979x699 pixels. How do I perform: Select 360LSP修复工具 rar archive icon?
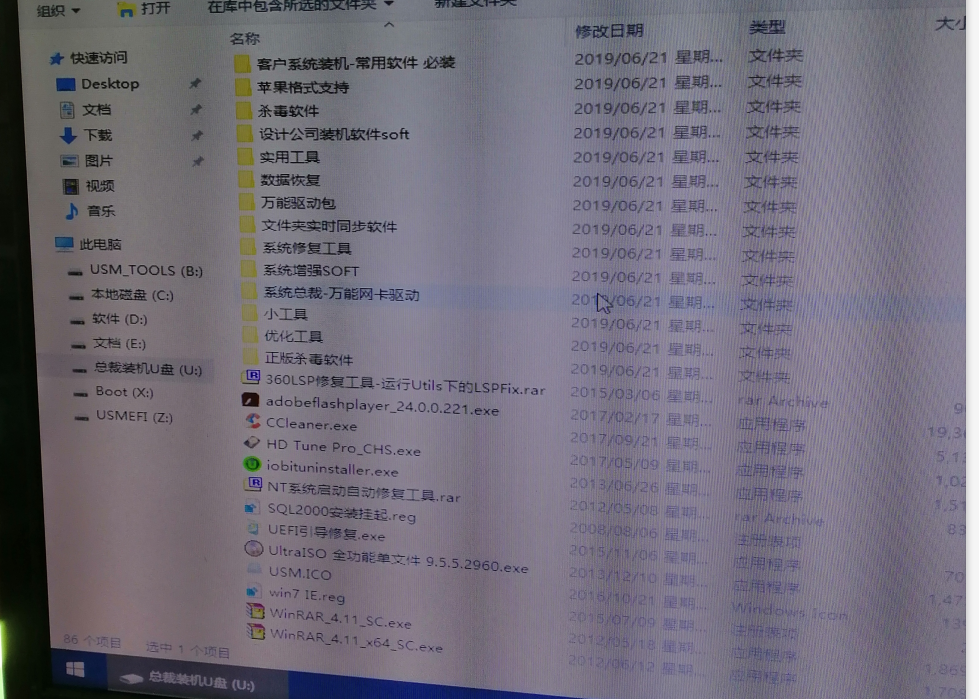251,376
